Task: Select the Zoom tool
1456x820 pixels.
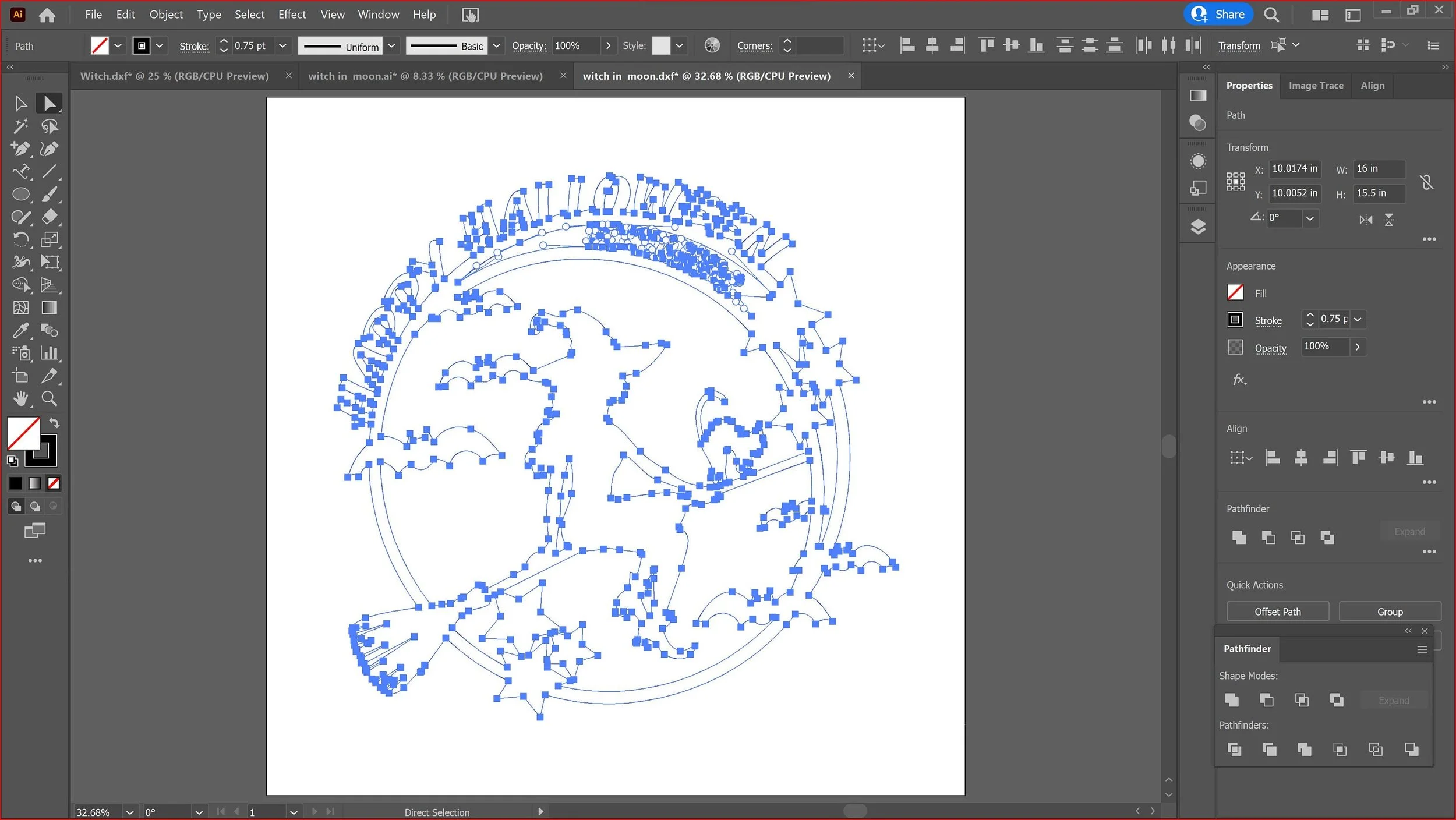Action: [x=49, y=398]
